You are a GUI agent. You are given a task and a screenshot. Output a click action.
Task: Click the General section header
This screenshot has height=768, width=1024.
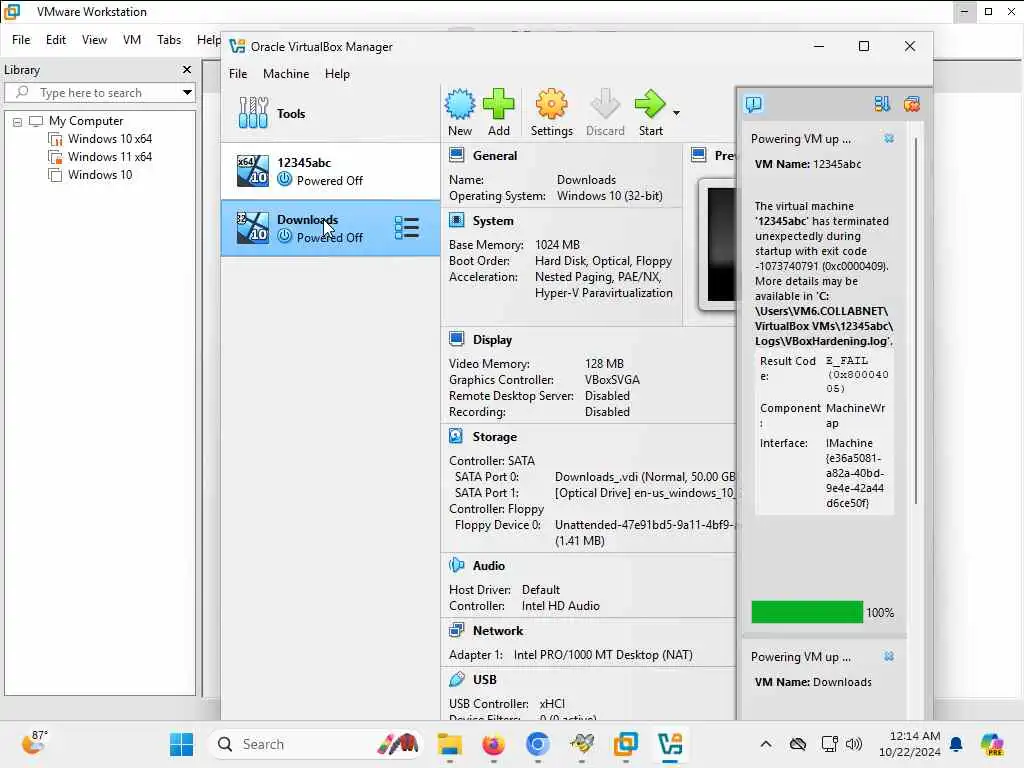(x=494, y=155)
